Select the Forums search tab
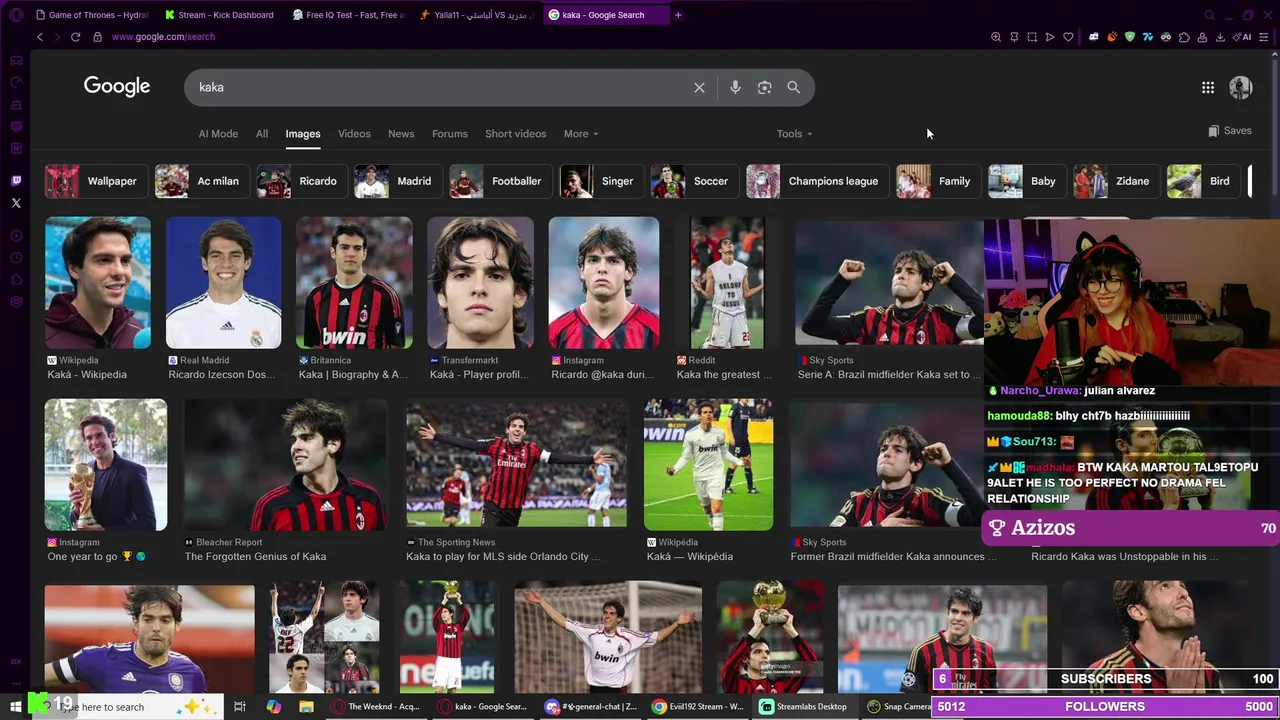The height and width of the screenshot is (720, 1280). pyautogui.click(x=450, y=134)
